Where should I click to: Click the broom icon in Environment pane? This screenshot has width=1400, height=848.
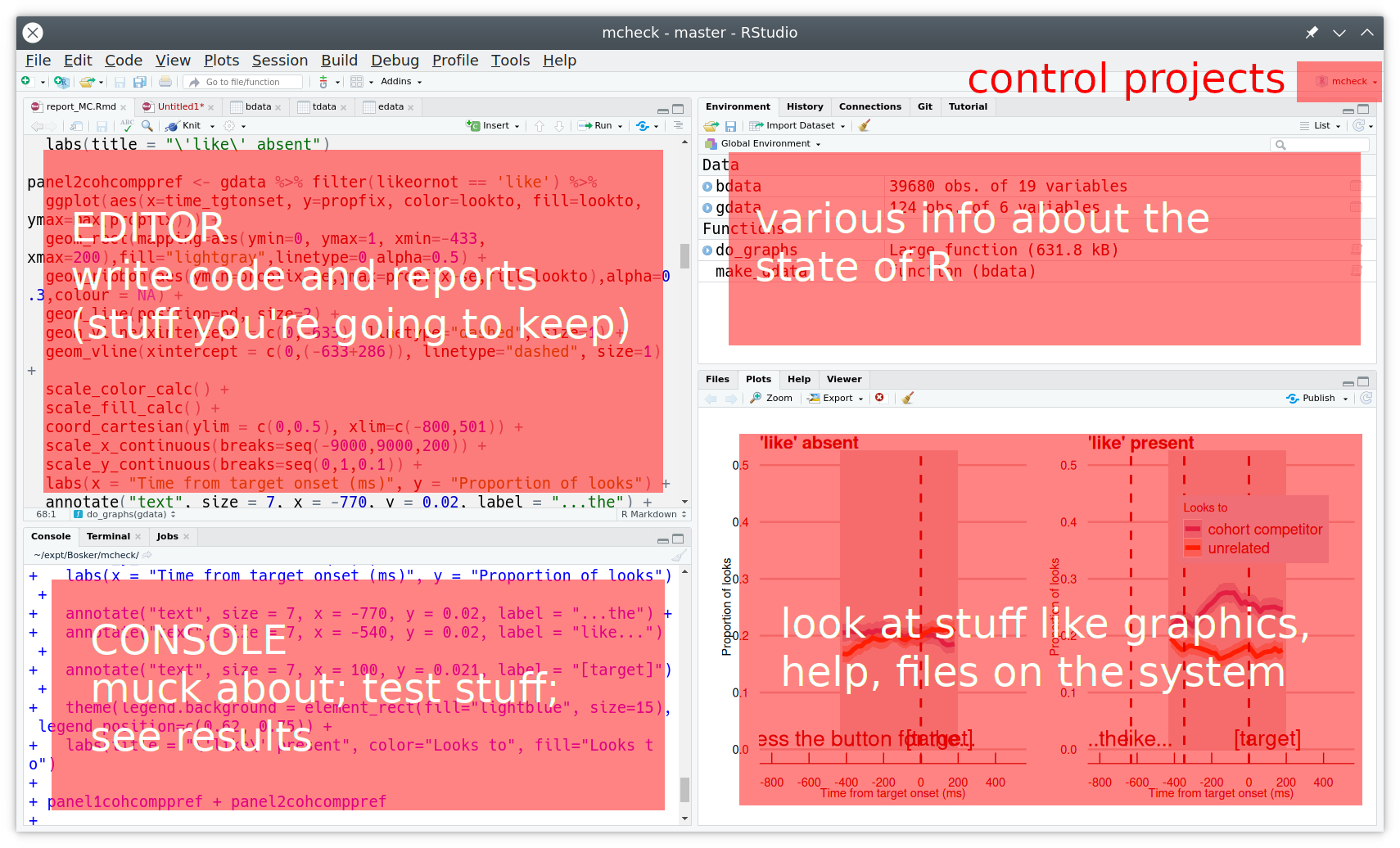865,125
